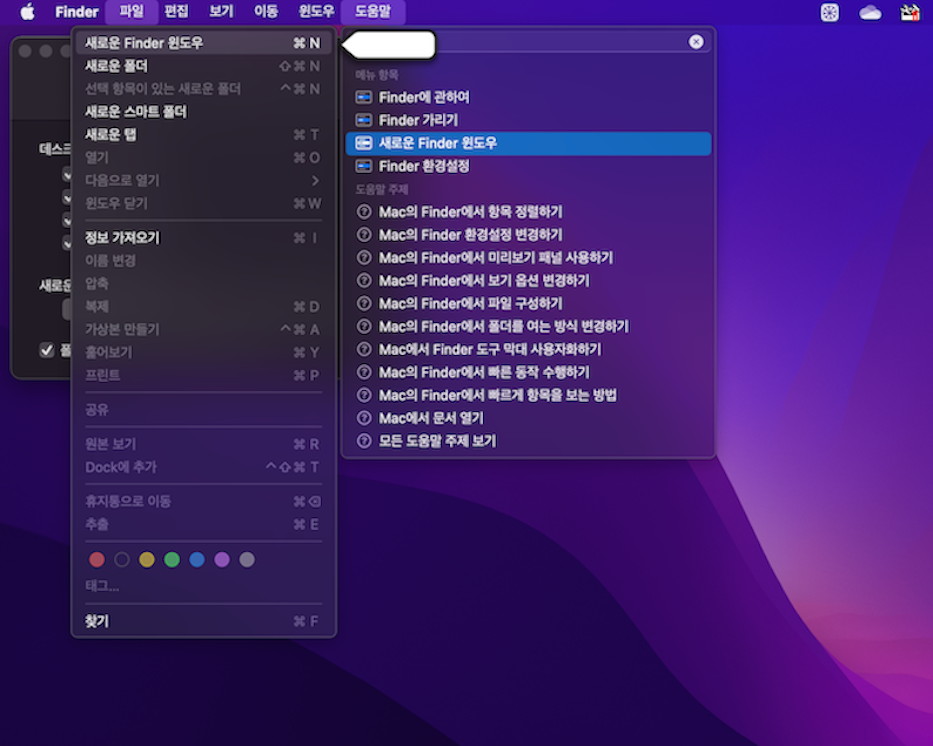Click the Finder icon beside "Finder 환경설정"

coord(362,166)
